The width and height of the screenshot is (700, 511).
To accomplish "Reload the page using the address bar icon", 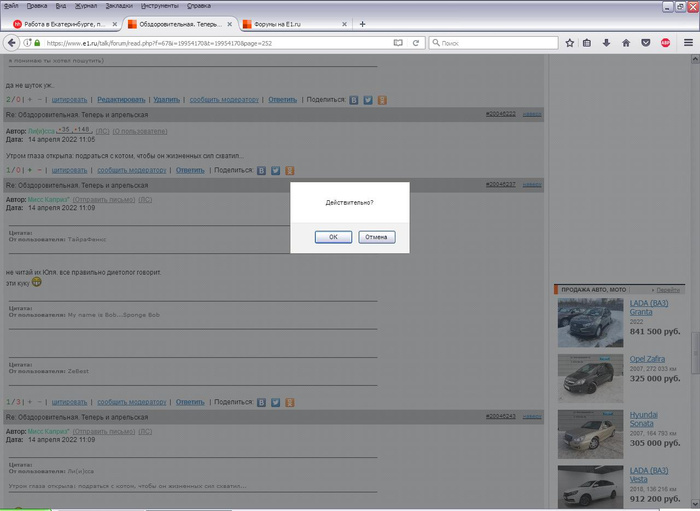I will coord(415,43).
